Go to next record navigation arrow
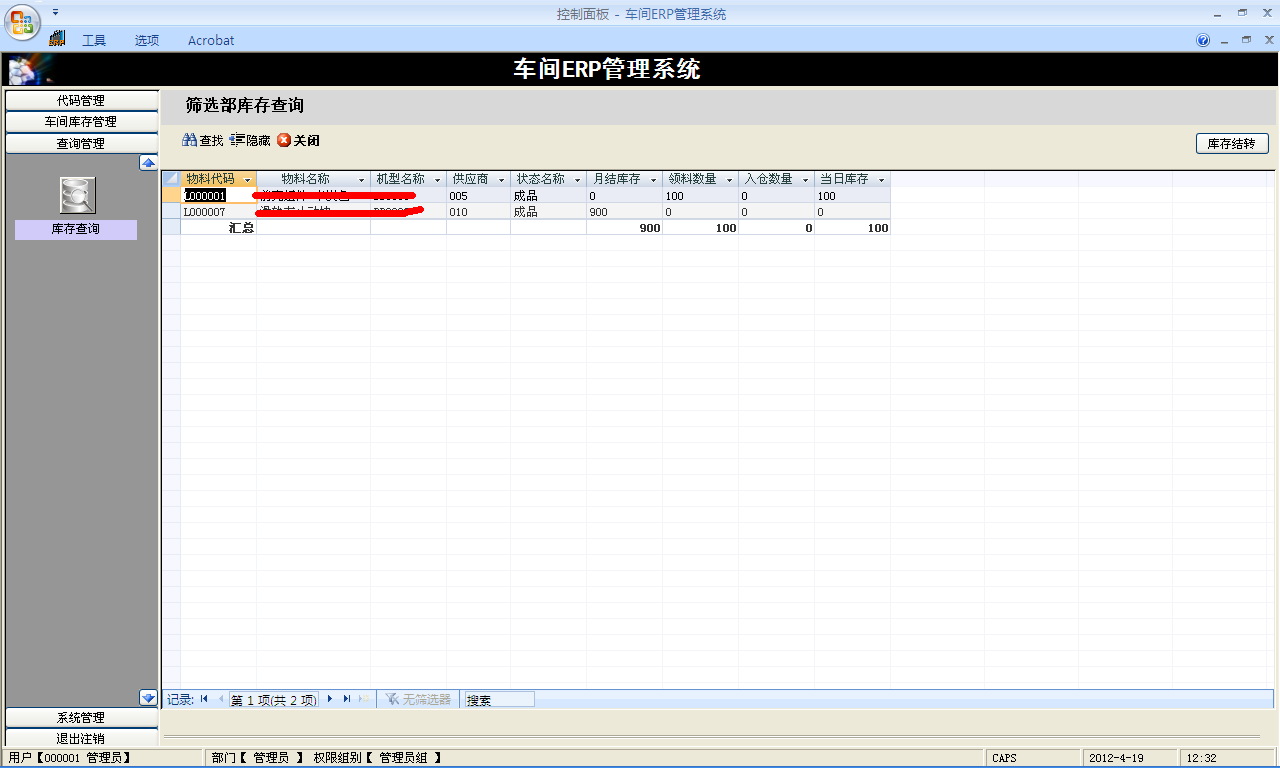This screenshot has height=768, width=1280. pos(330,699)
